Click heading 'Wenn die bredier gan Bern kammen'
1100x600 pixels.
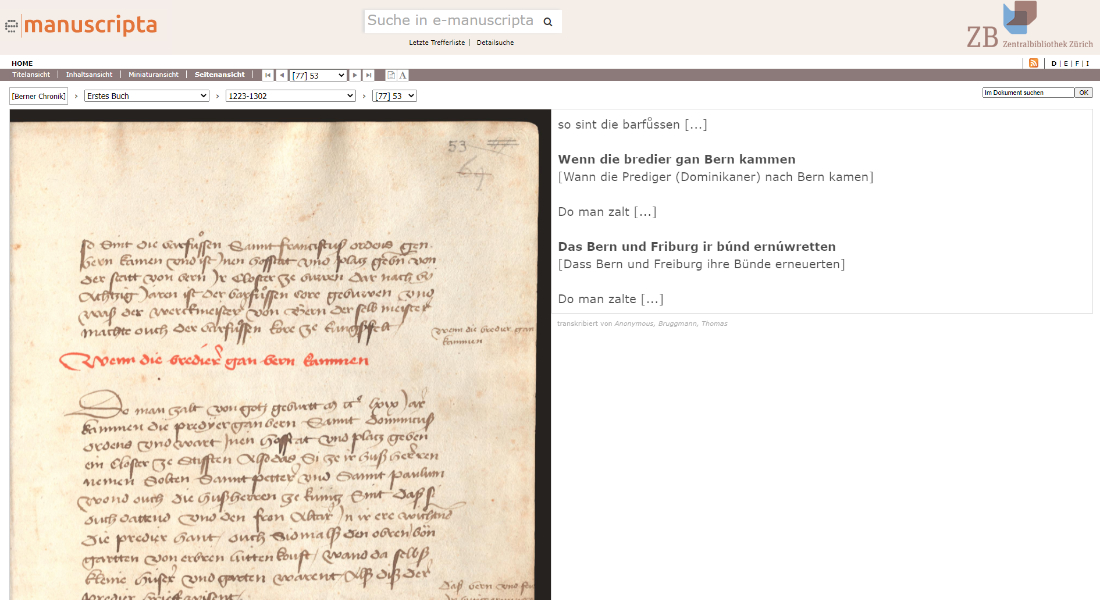coord(676,159)
